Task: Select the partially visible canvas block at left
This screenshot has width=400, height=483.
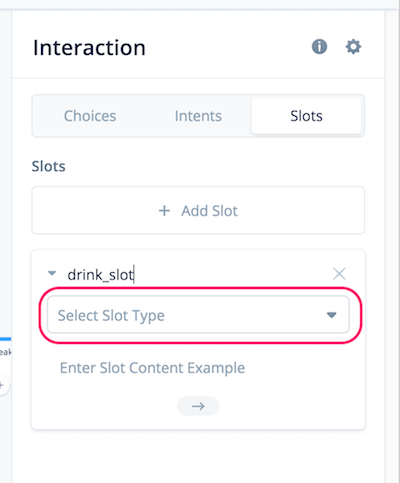Action: click(5, 352)
